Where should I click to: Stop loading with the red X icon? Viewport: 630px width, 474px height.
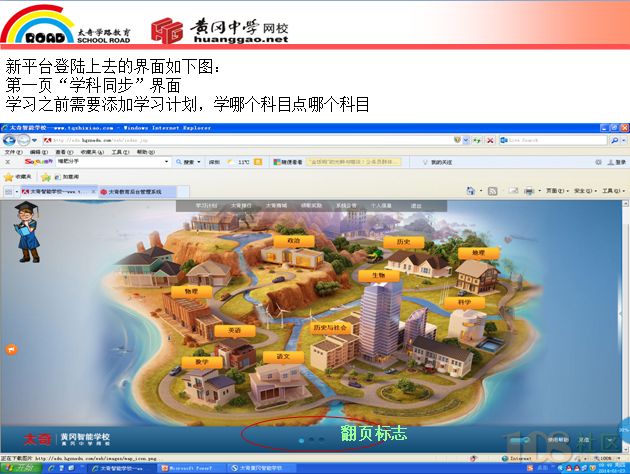490,140
